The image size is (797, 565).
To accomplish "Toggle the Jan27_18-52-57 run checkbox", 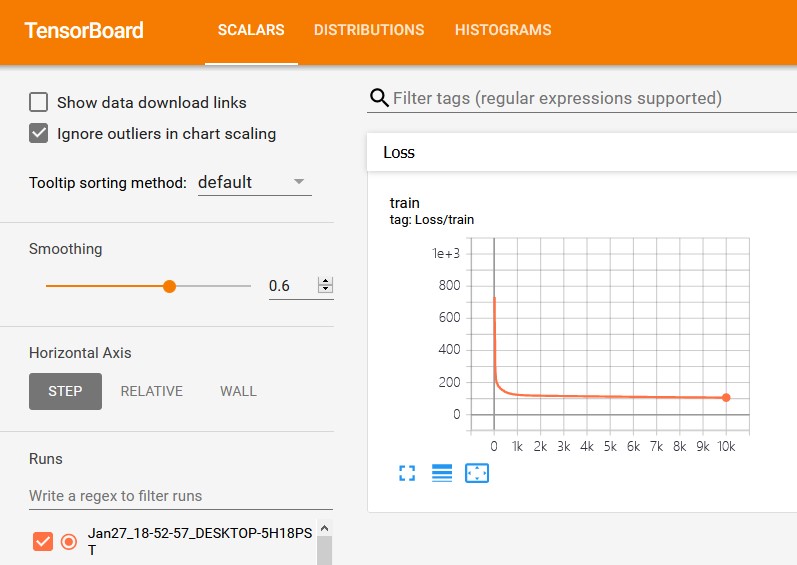I will [x=43, y=541].
